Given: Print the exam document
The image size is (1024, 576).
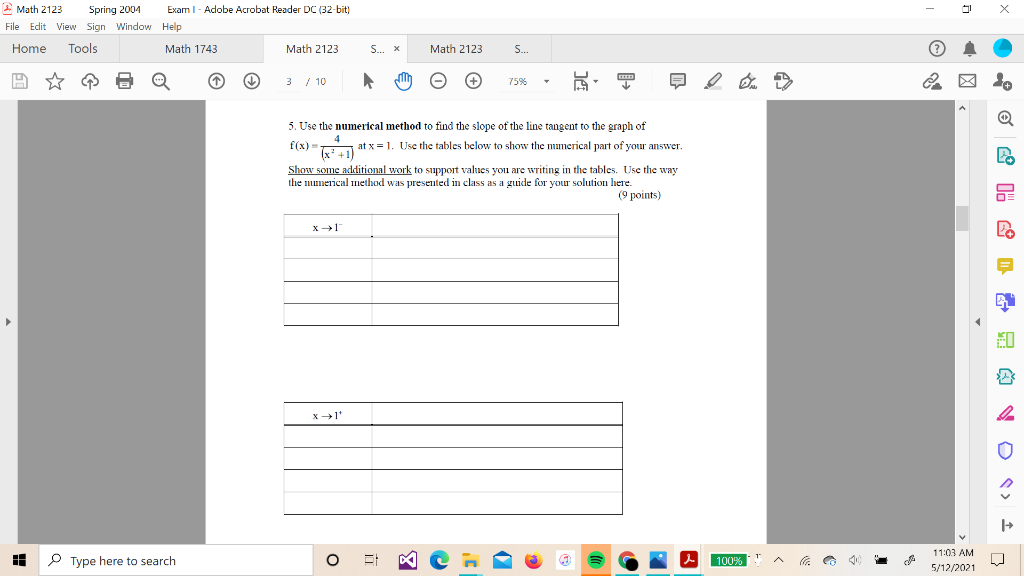Looking at the screenshot, I should coord(126,81).
